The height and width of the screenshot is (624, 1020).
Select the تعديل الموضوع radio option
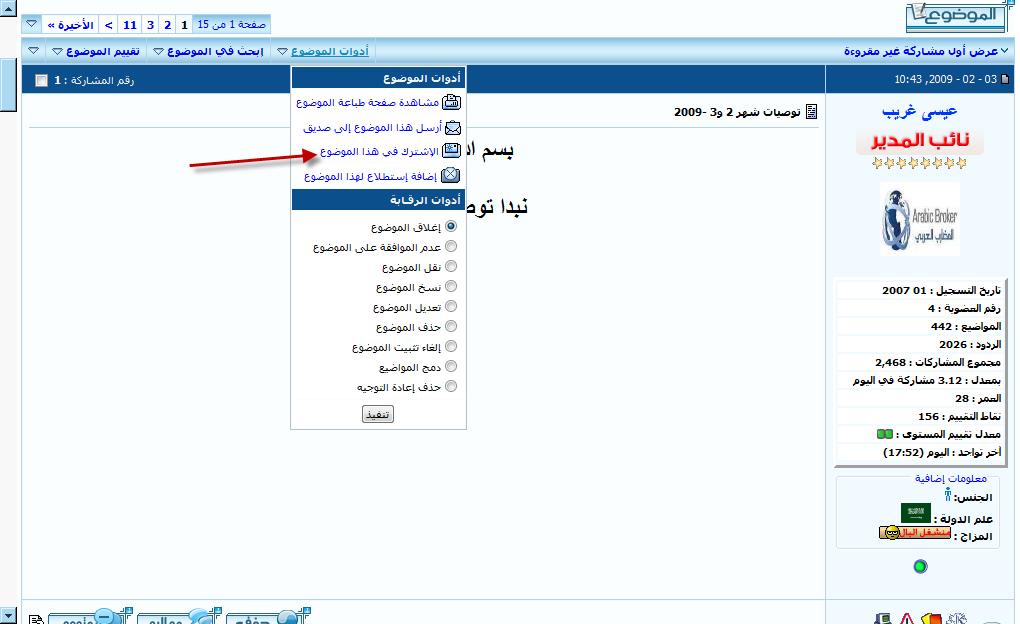[x=451, y=306]
